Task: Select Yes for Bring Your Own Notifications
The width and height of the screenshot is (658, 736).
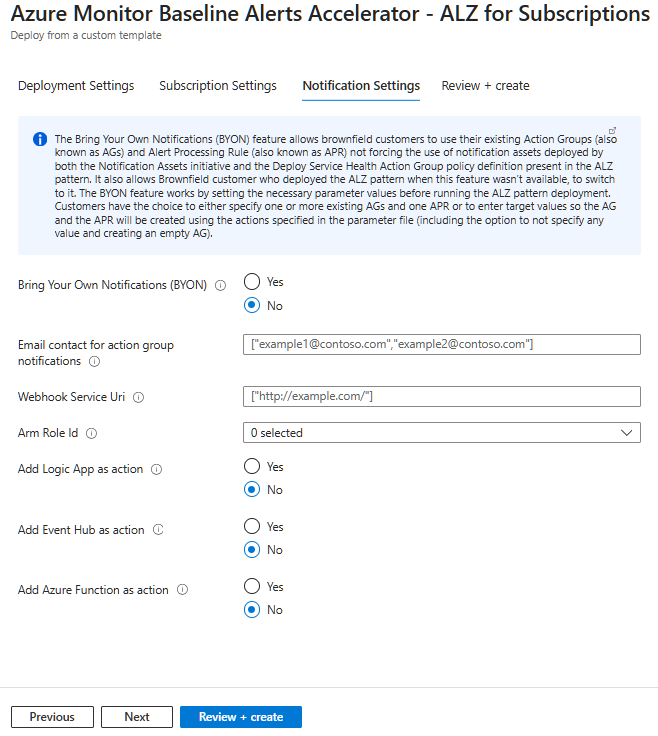Action: pos(252,282)
